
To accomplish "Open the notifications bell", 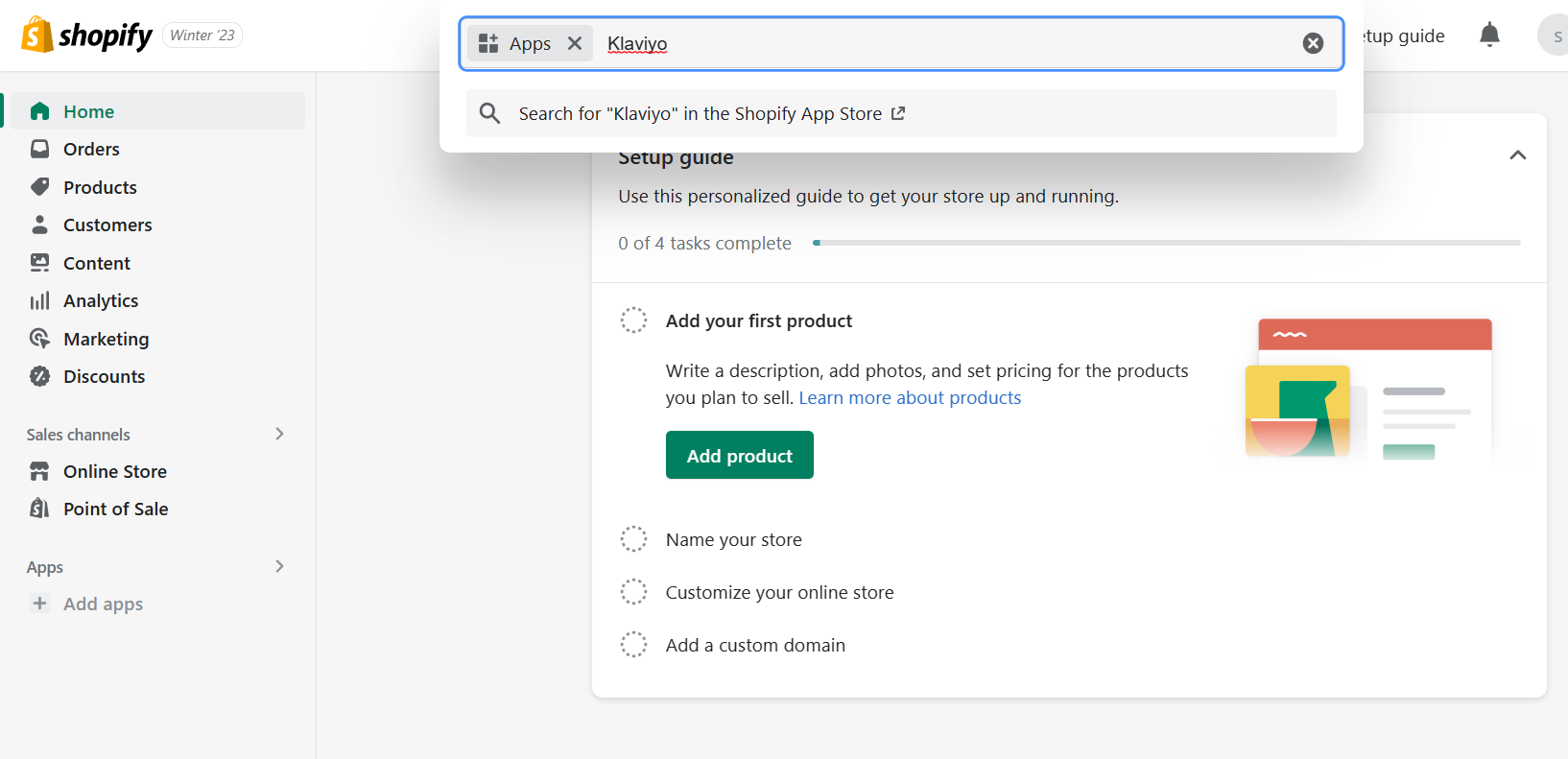I will click(1489, 36).
